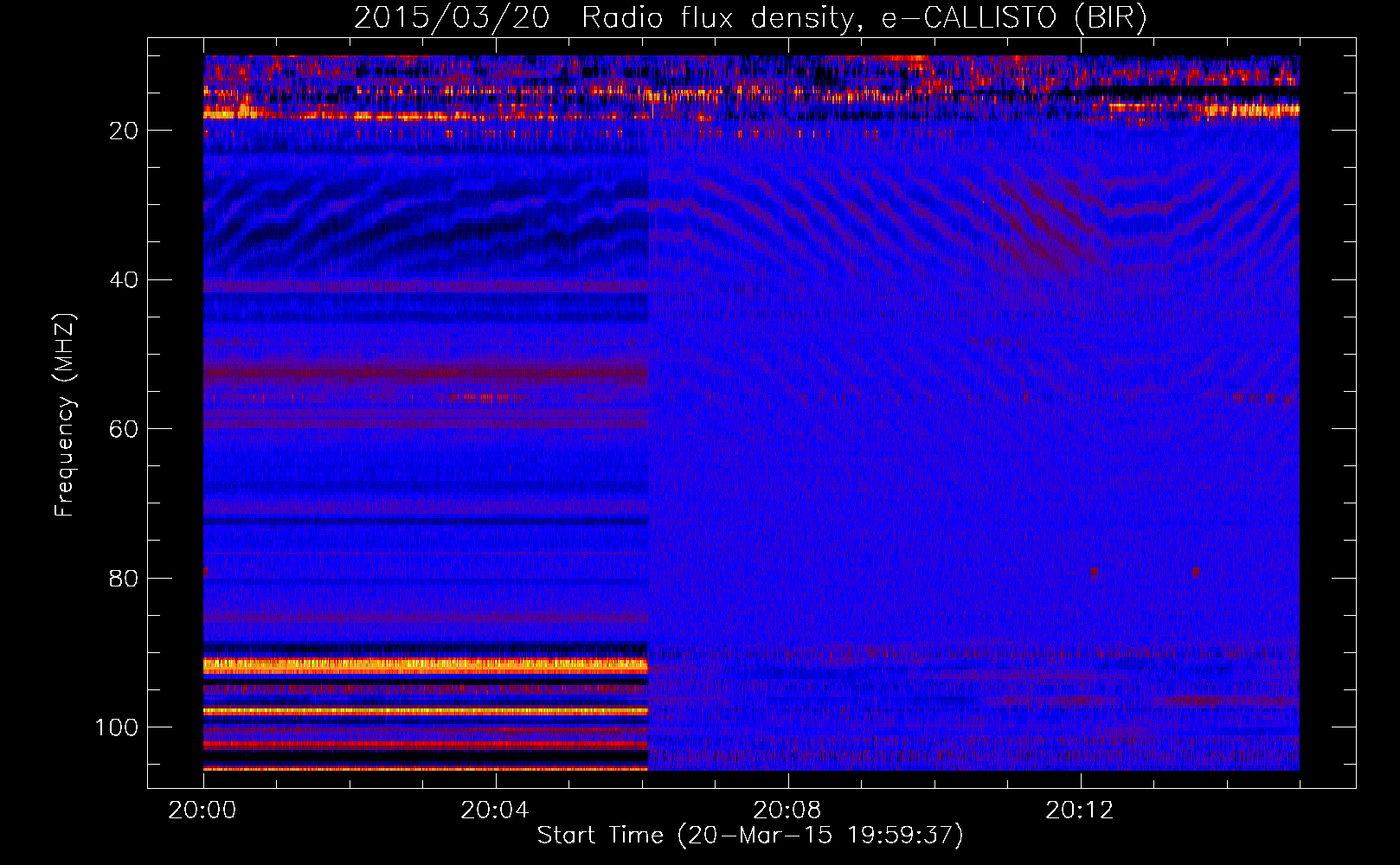The width and height of the screenshot is (1400, 865).
Task: Click the 20:04 time tick label
Action: click(495, 811)
